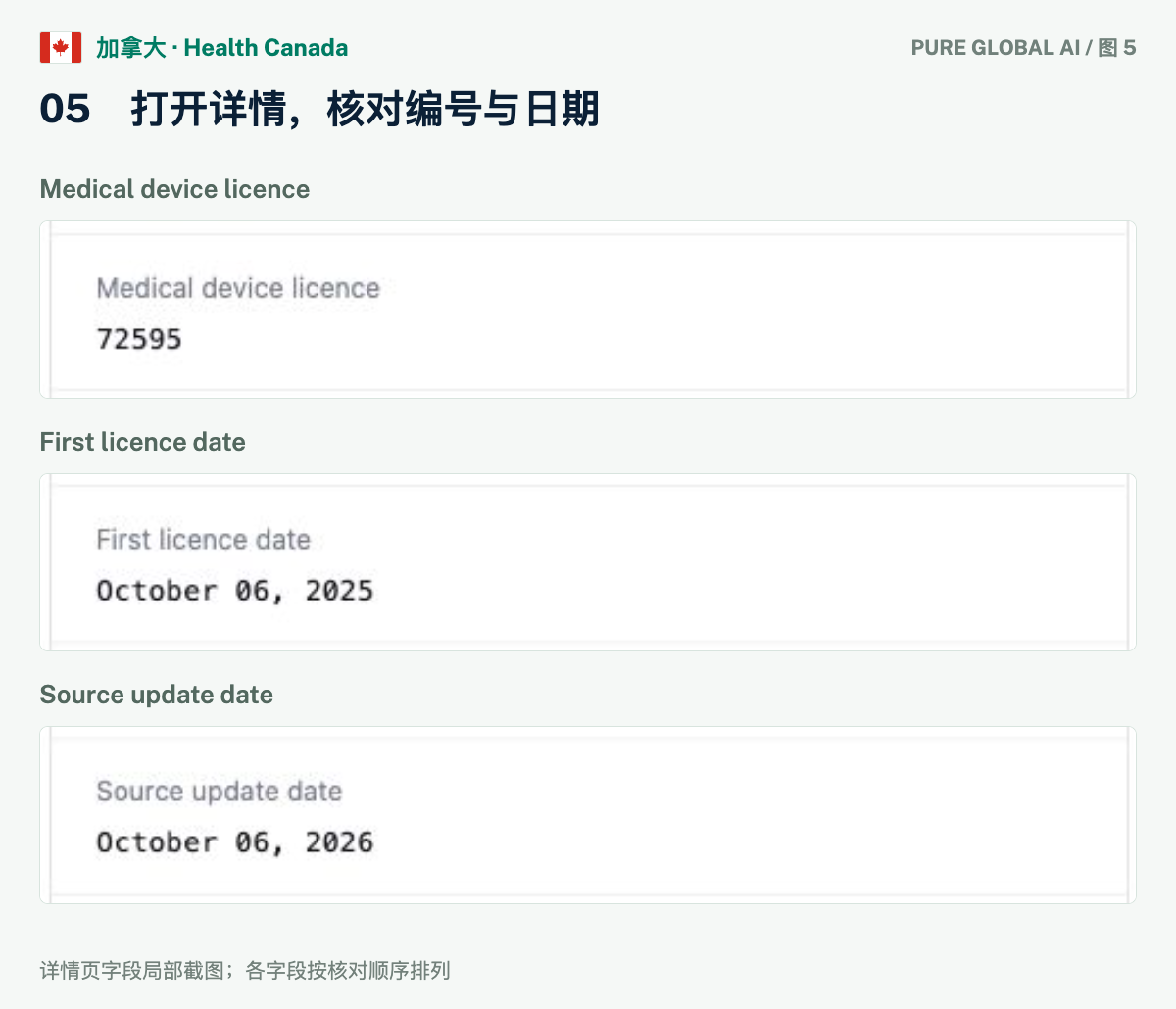Screen dimensions: 1176x1009
Task: Click the step number "05" in the title
Action: point(65,109)
